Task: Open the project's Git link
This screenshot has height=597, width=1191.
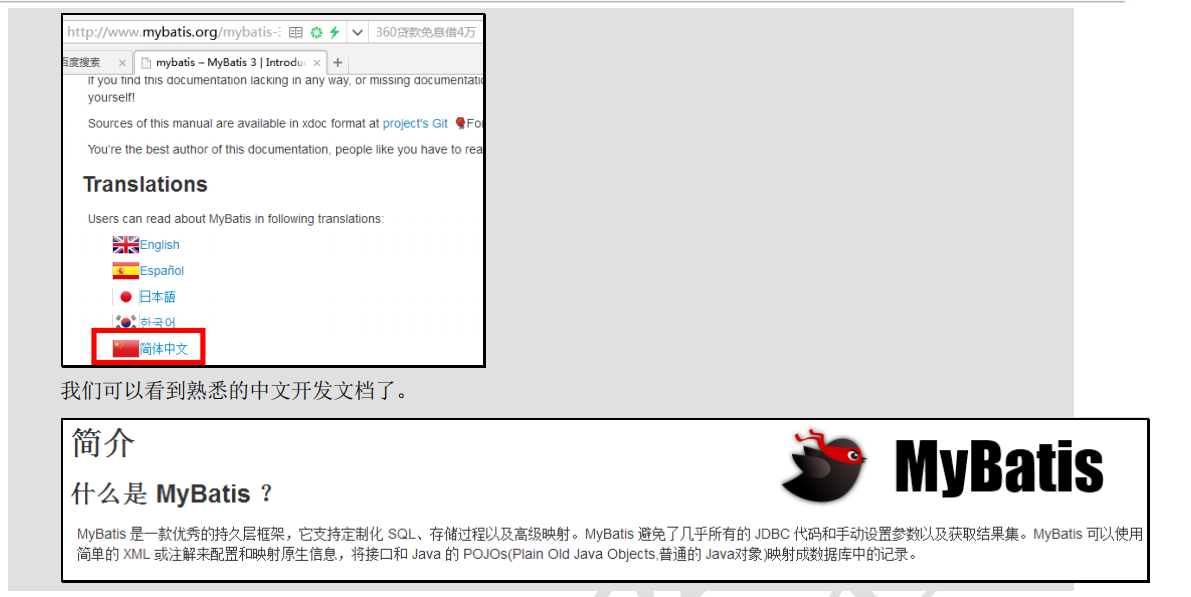Action: click(415, 123)
